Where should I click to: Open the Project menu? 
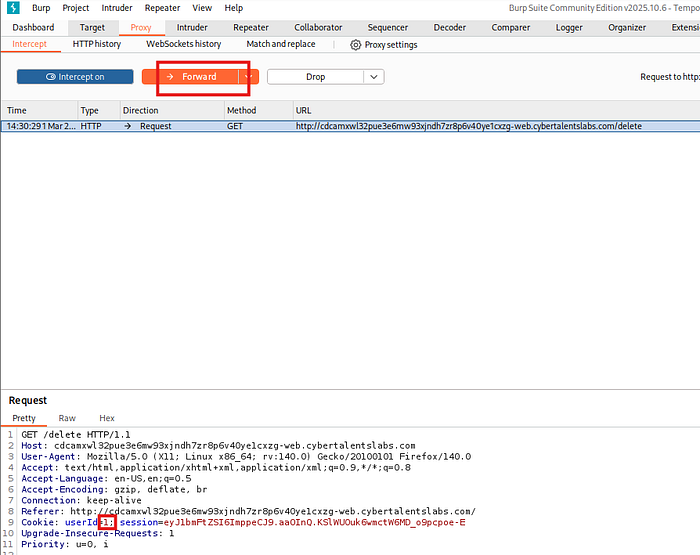pyautogui.click(x=75, y=8)
